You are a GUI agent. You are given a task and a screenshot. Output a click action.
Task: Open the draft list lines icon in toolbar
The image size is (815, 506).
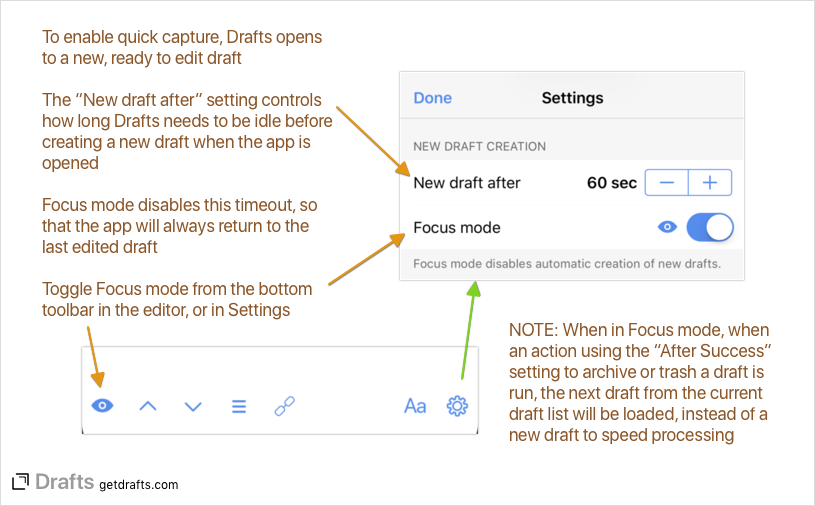pyautogui.click(x=239, y=406)
